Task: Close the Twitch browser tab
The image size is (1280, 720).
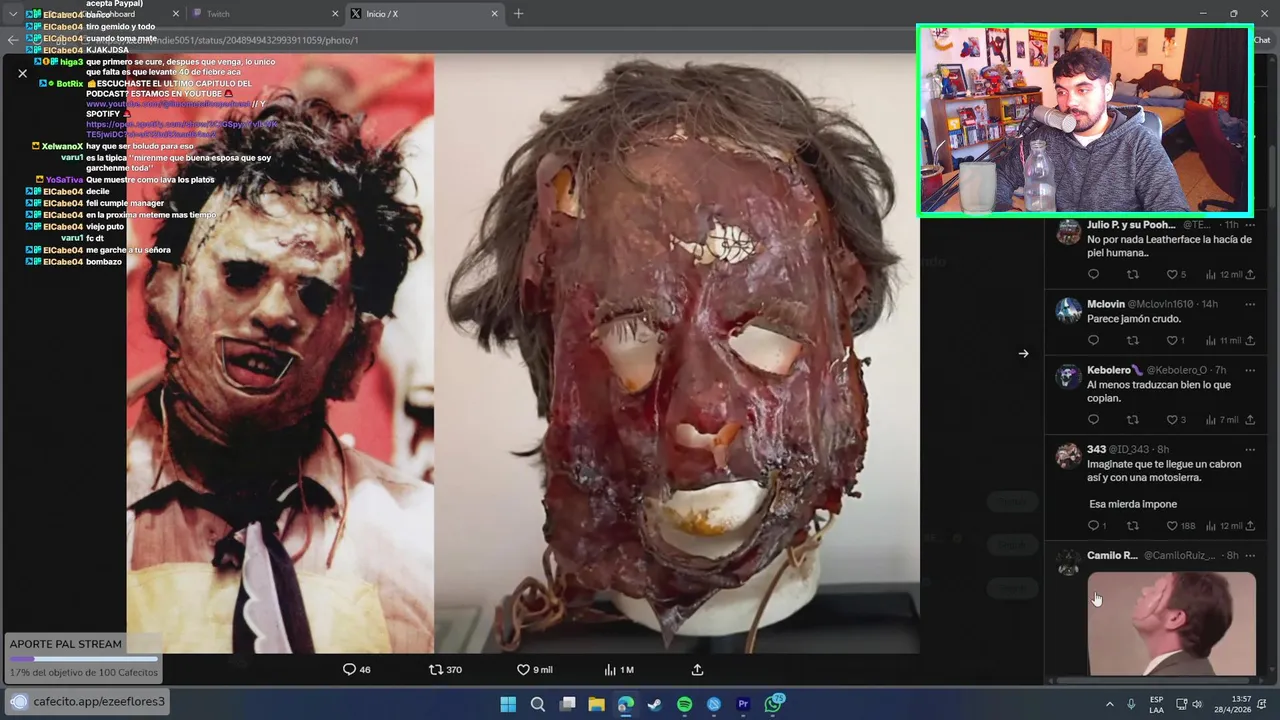Action: click(x=335, y=14)
